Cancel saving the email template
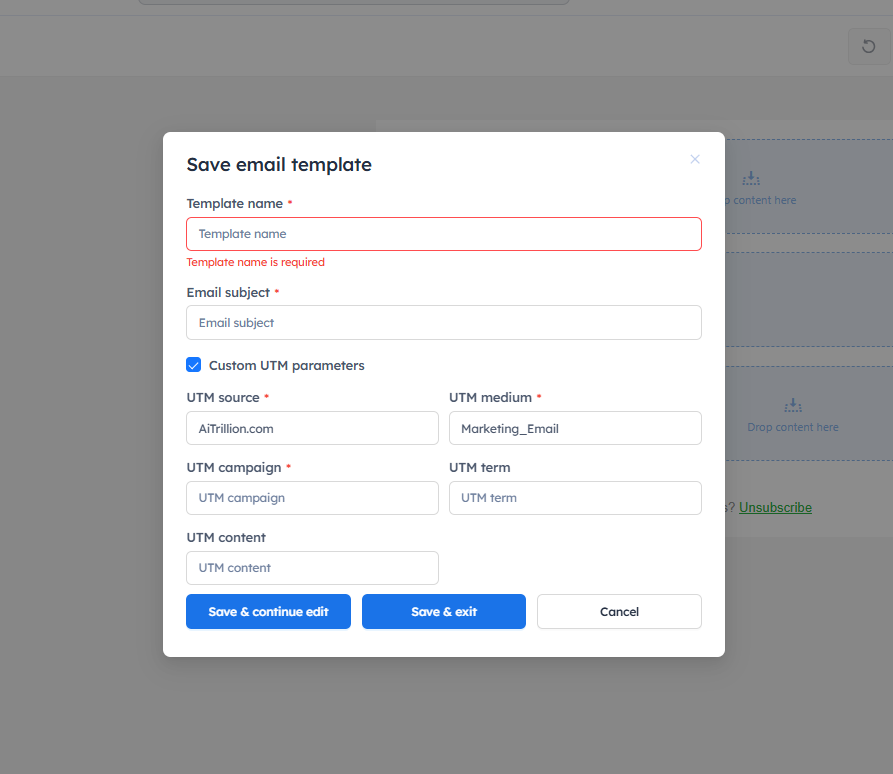 coord(619,612)
